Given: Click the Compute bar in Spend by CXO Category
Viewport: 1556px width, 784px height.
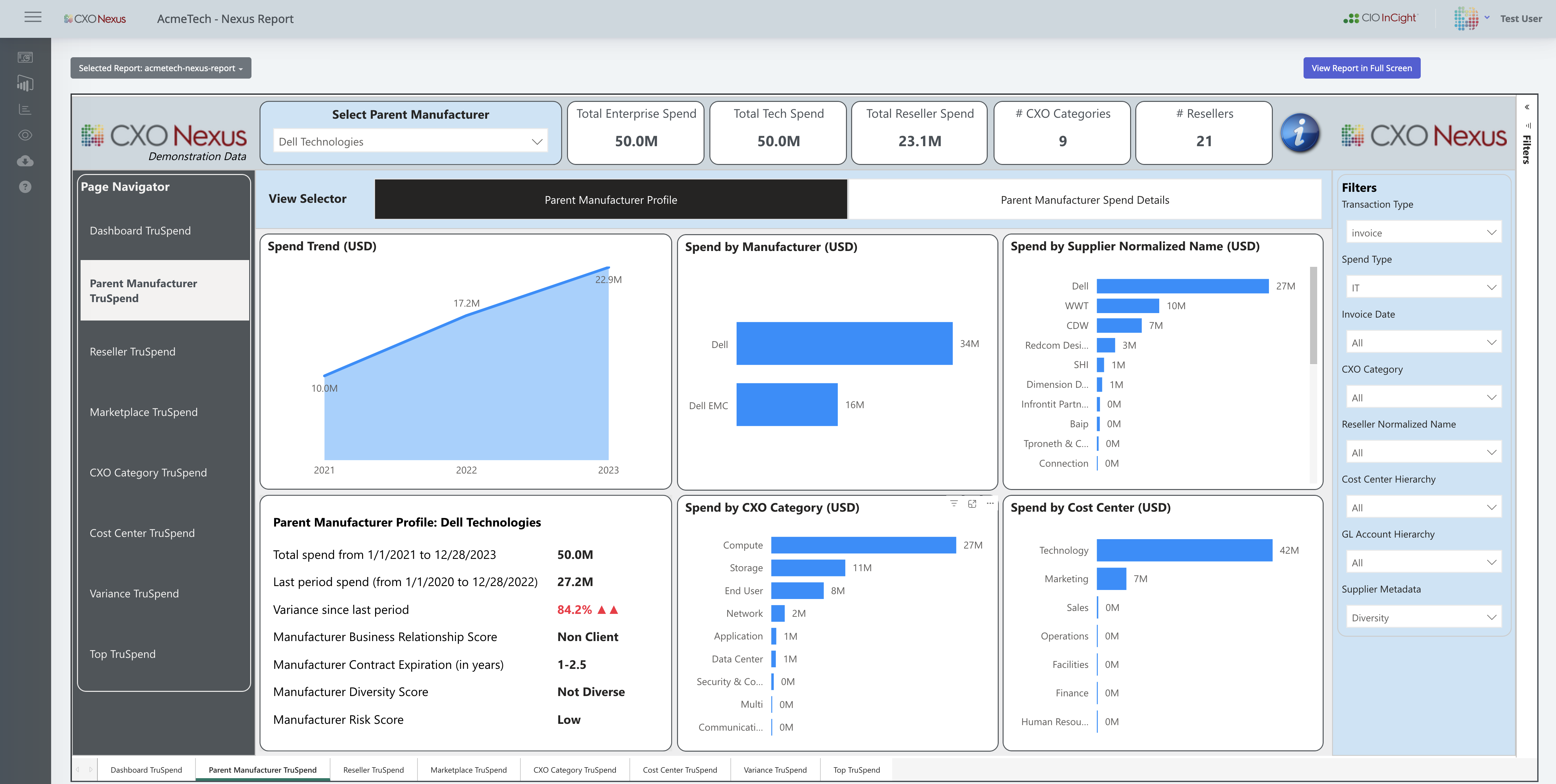Looking at the screenshot, I should [863, 545].
